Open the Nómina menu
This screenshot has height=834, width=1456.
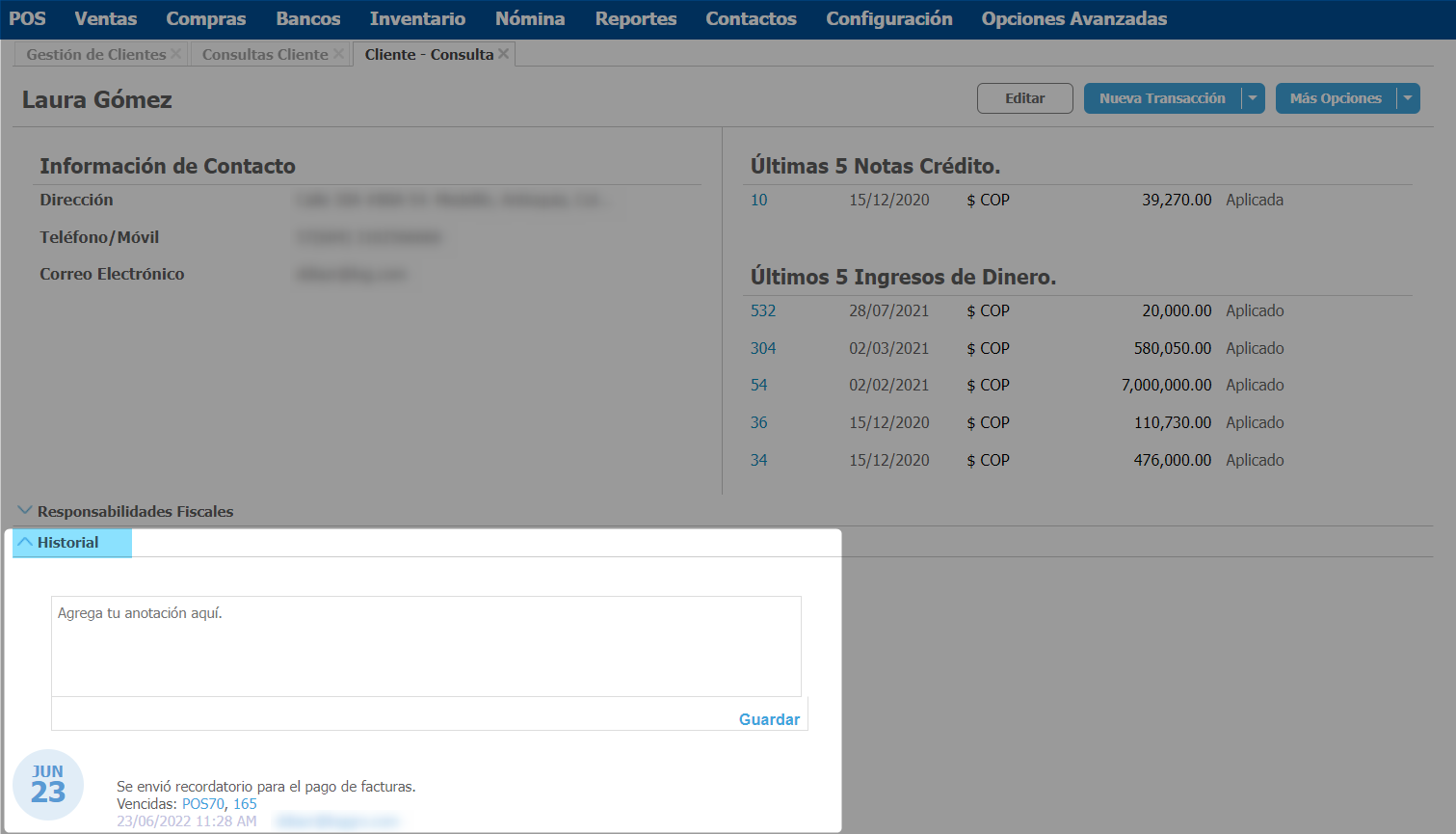(x=530, y=19)
